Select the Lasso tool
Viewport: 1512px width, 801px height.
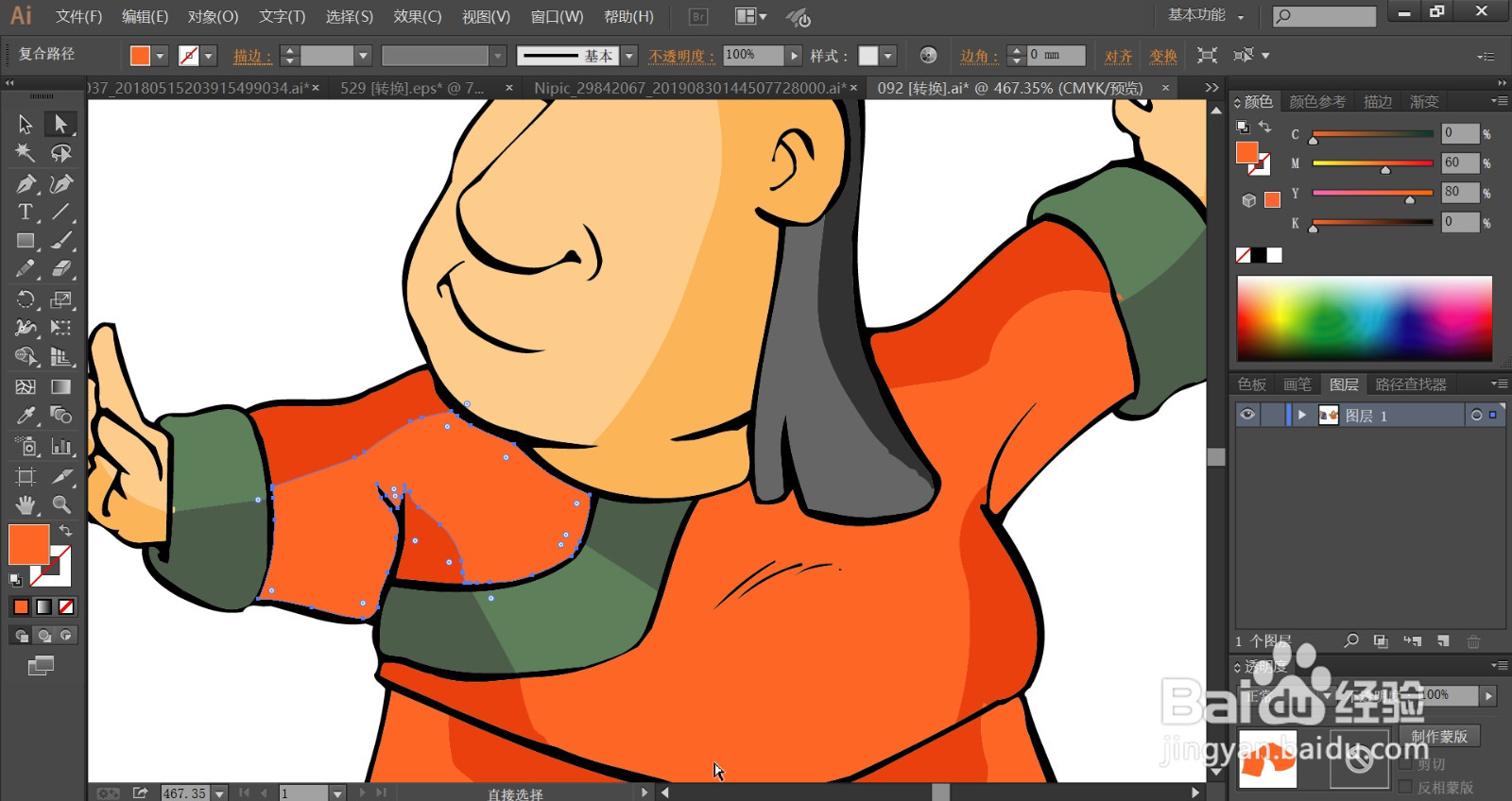pyautogui.click(x=60, y=153)
